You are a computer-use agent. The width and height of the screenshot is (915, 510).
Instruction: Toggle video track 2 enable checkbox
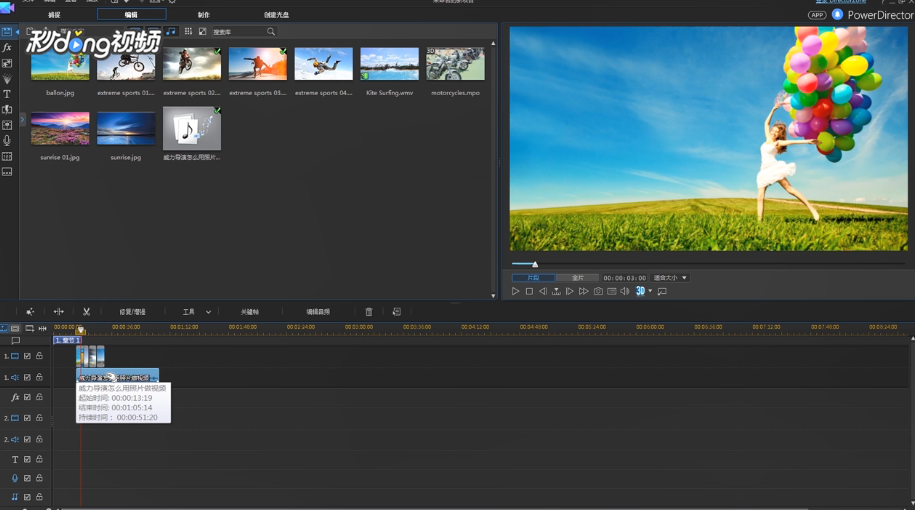[27, 418]
